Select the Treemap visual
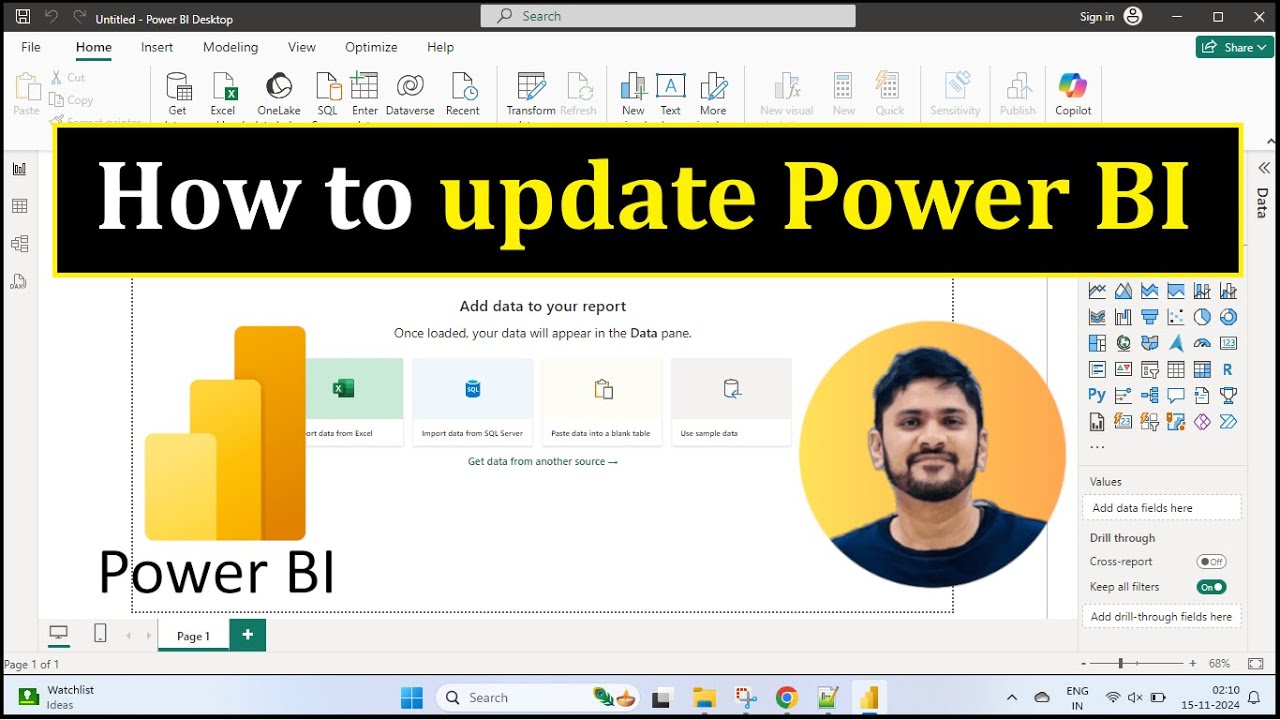The image size is (1280, 720). point(1097,343)
